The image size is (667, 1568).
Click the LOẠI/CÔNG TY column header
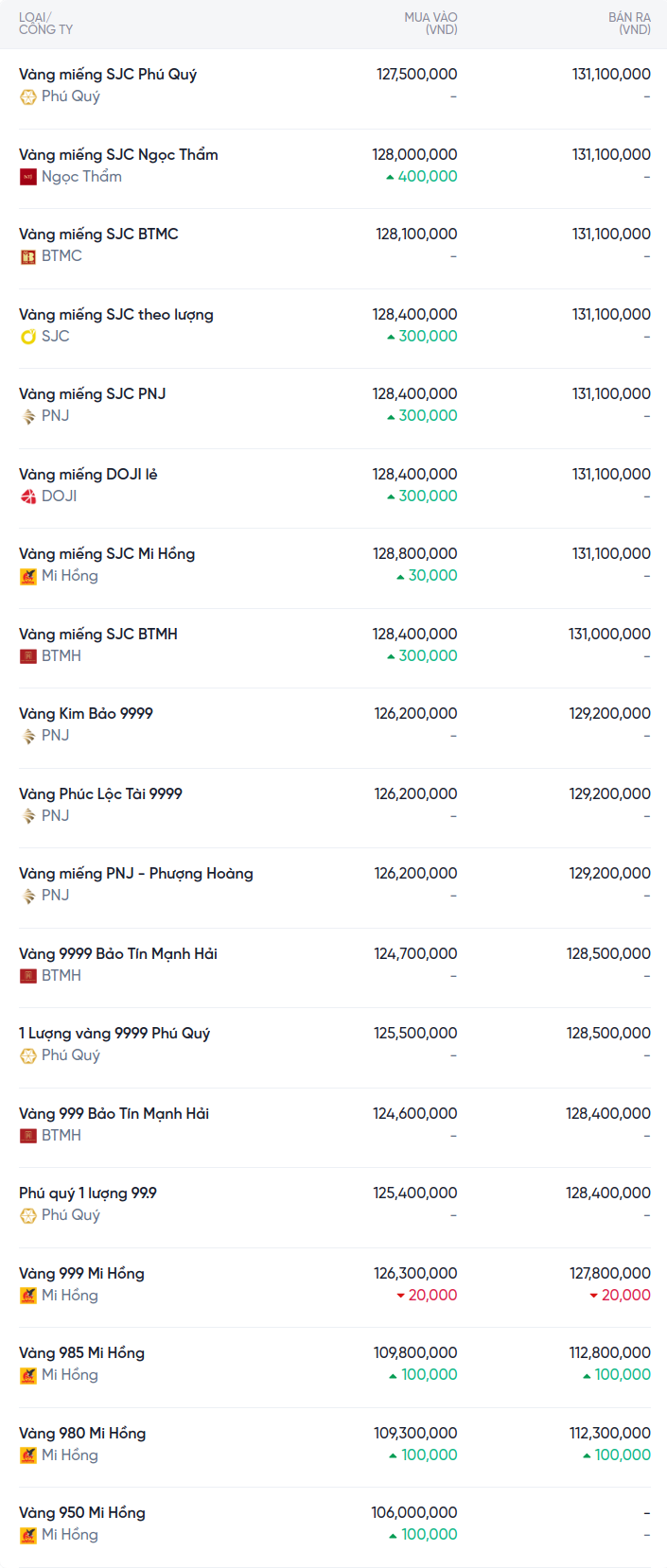point(45,24)
